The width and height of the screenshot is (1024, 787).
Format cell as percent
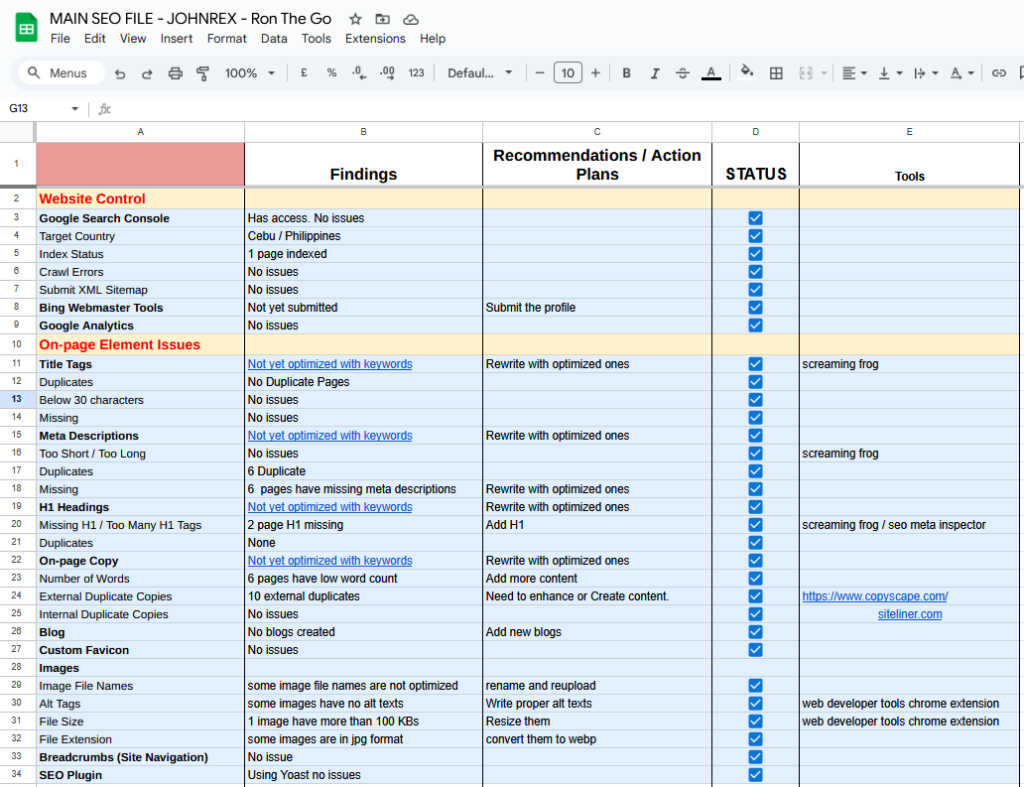click(332, 73)
